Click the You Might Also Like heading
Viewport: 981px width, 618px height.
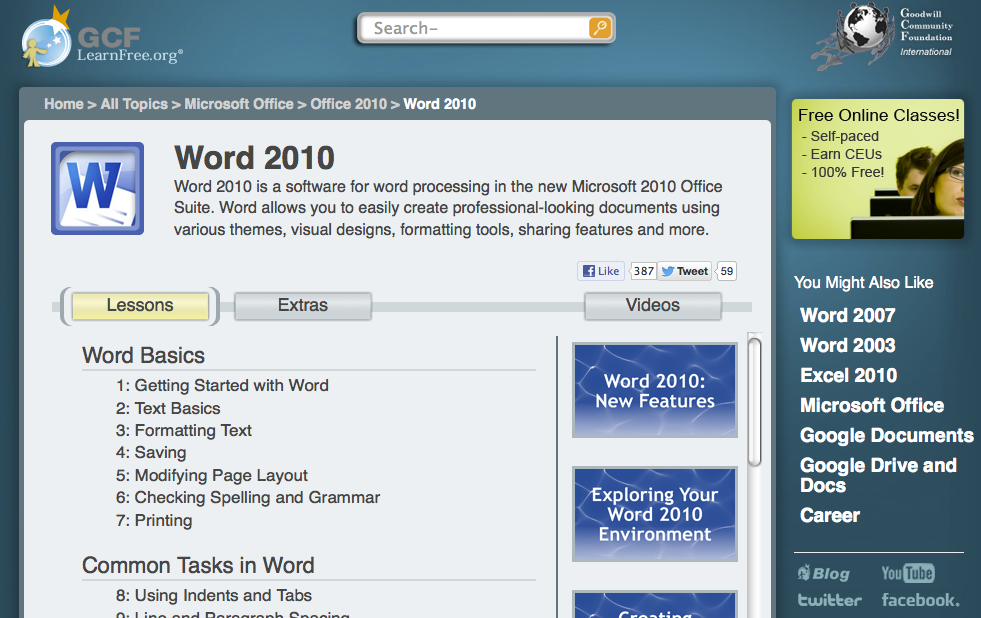click(x=863, y=283)
